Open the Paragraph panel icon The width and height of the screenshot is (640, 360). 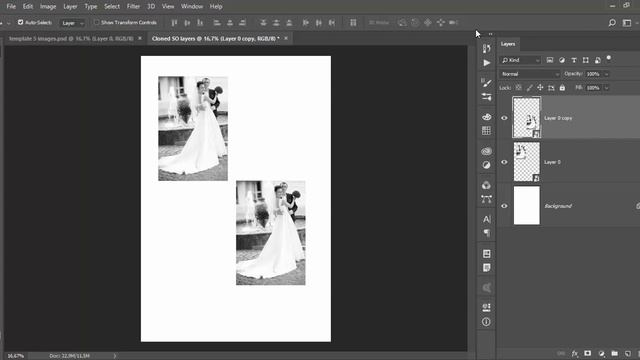pos(487,233)
